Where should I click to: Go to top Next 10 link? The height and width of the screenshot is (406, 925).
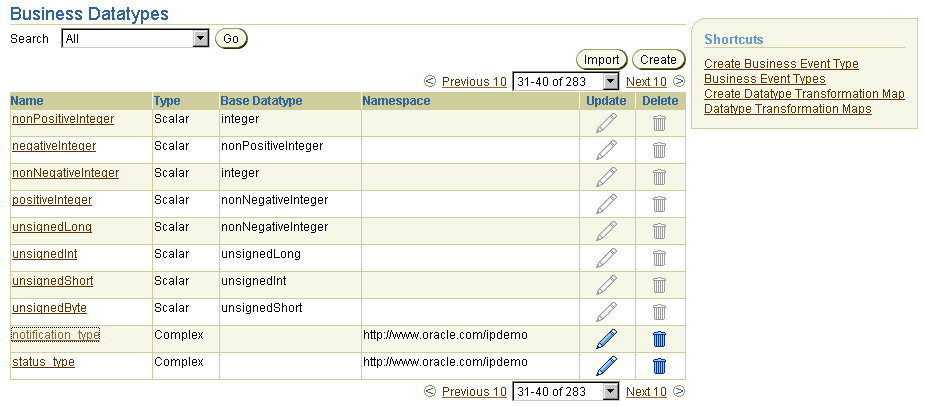pyautogui.click(x=646, y=82)
